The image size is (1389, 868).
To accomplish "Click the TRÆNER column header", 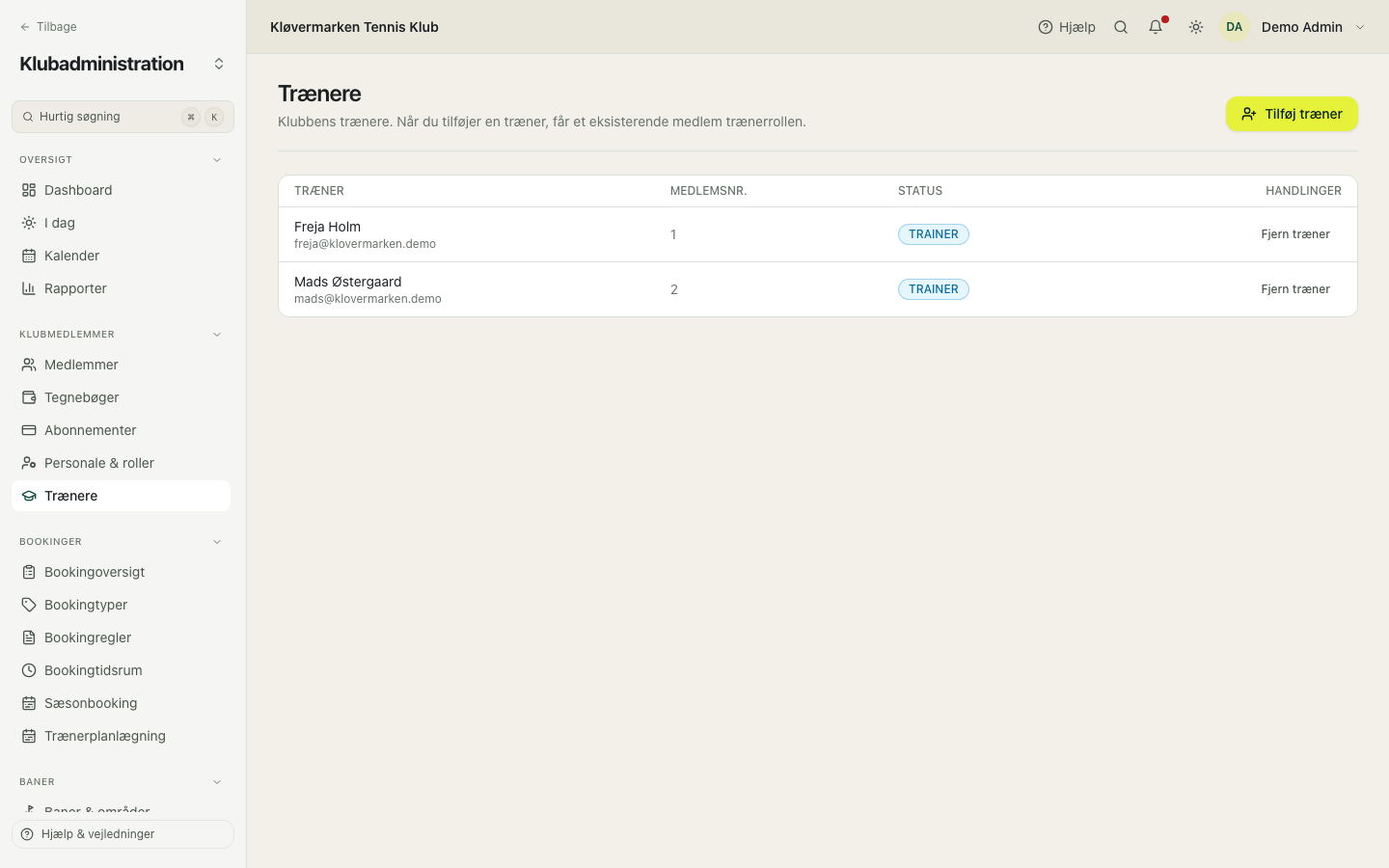I will coord(319,191).
